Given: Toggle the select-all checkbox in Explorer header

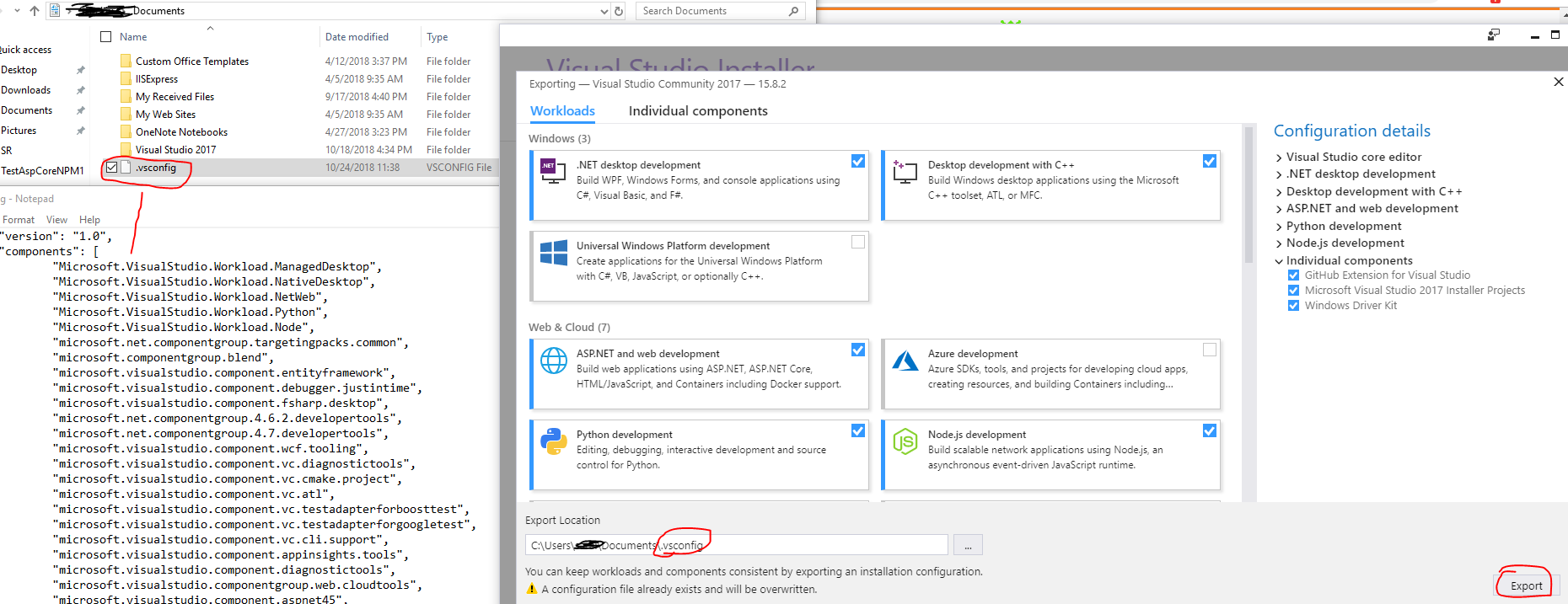Looking at the screenshot, I should click(x=105, y=36).
